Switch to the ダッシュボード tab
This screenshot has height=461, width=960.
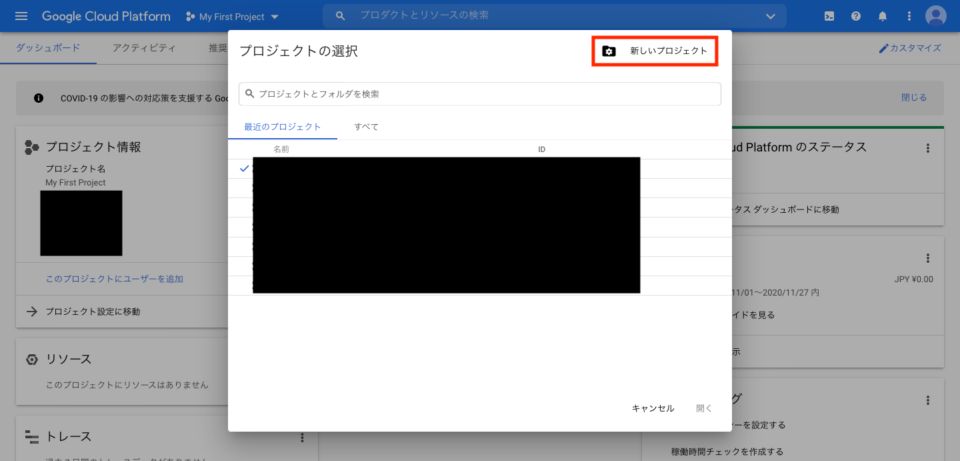[48, 48]
